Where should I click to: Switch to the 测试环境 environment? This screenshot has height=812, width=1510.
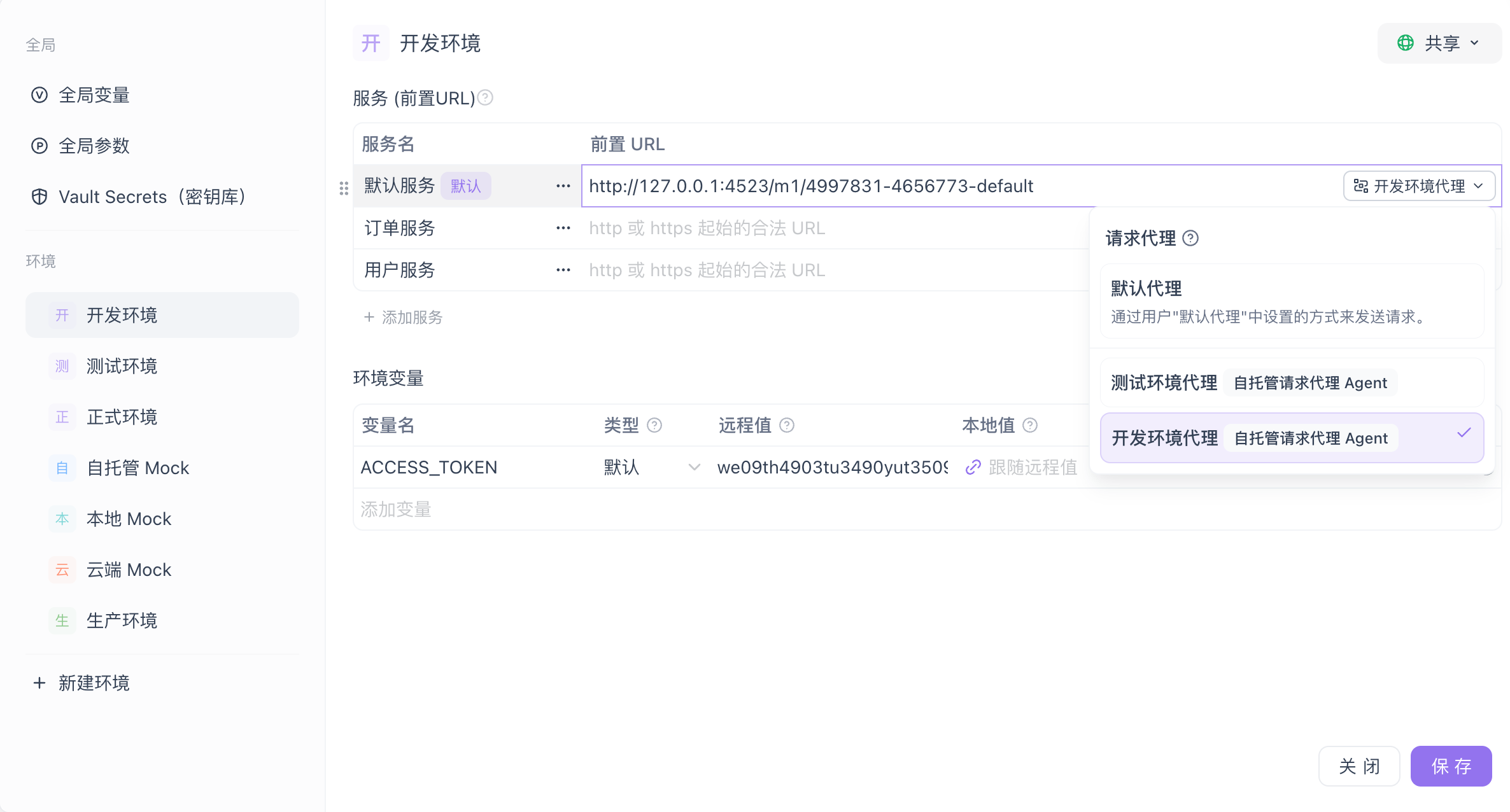pos(122,366)
